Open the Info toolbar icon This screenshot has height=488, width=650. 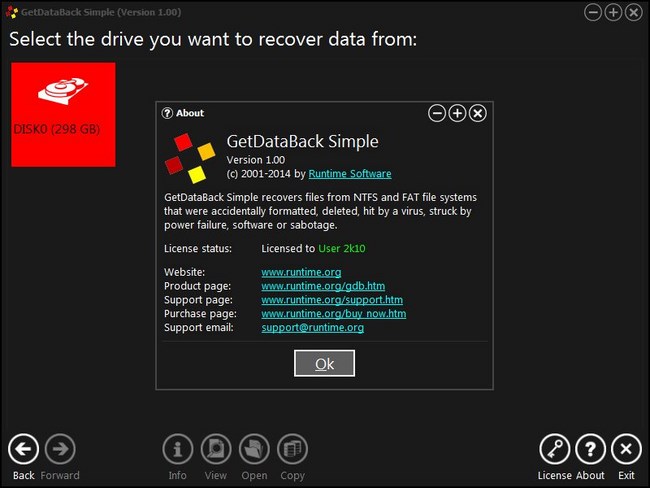[x=177, y=449]
